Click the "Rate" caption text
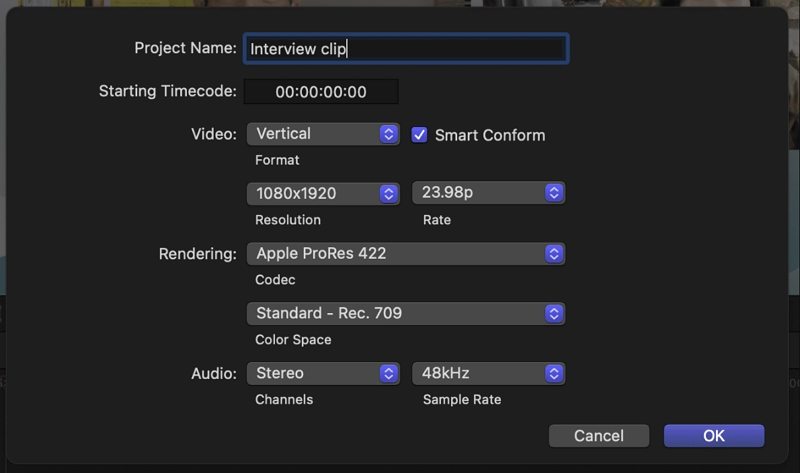This screenshot has width=800, height=473. click(x=437, y=220)
